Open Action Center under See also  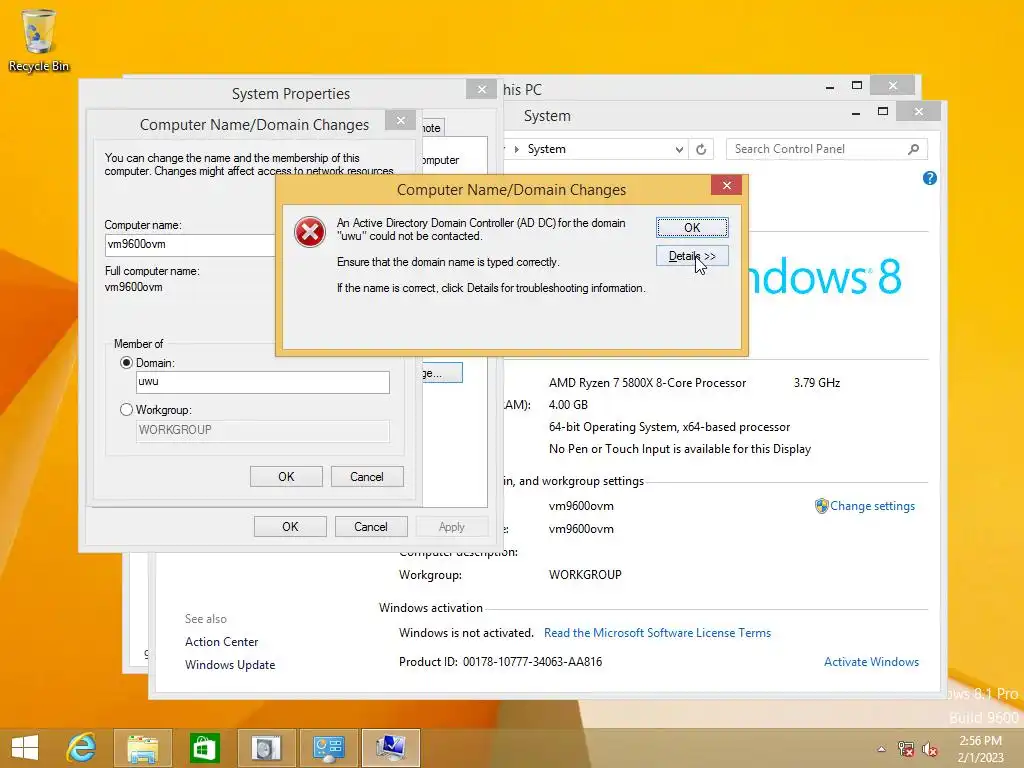tap(221, 642)
